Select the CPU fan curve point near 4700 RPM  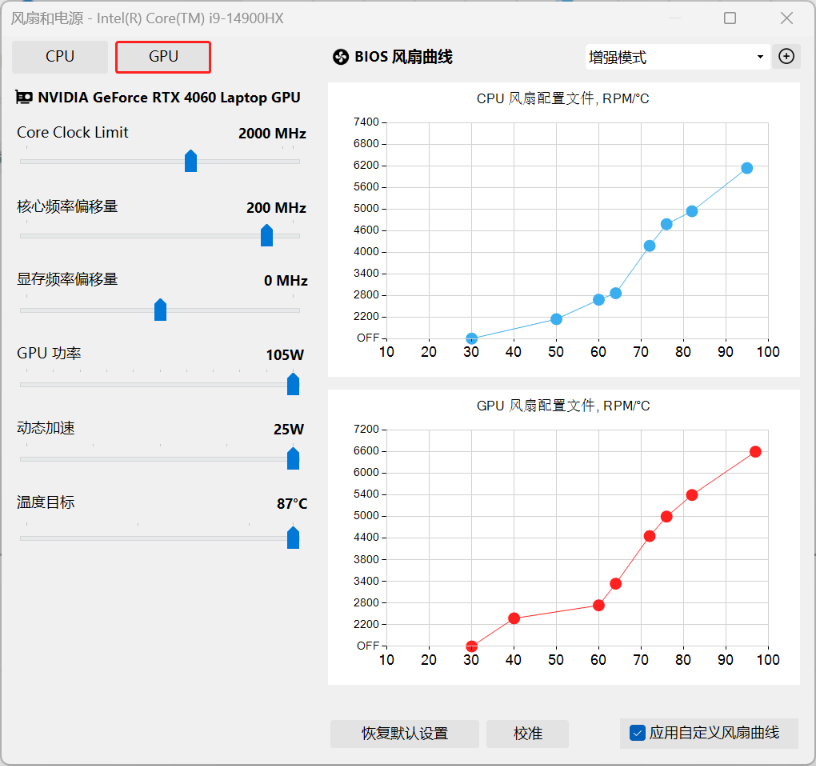pos(667,224)
